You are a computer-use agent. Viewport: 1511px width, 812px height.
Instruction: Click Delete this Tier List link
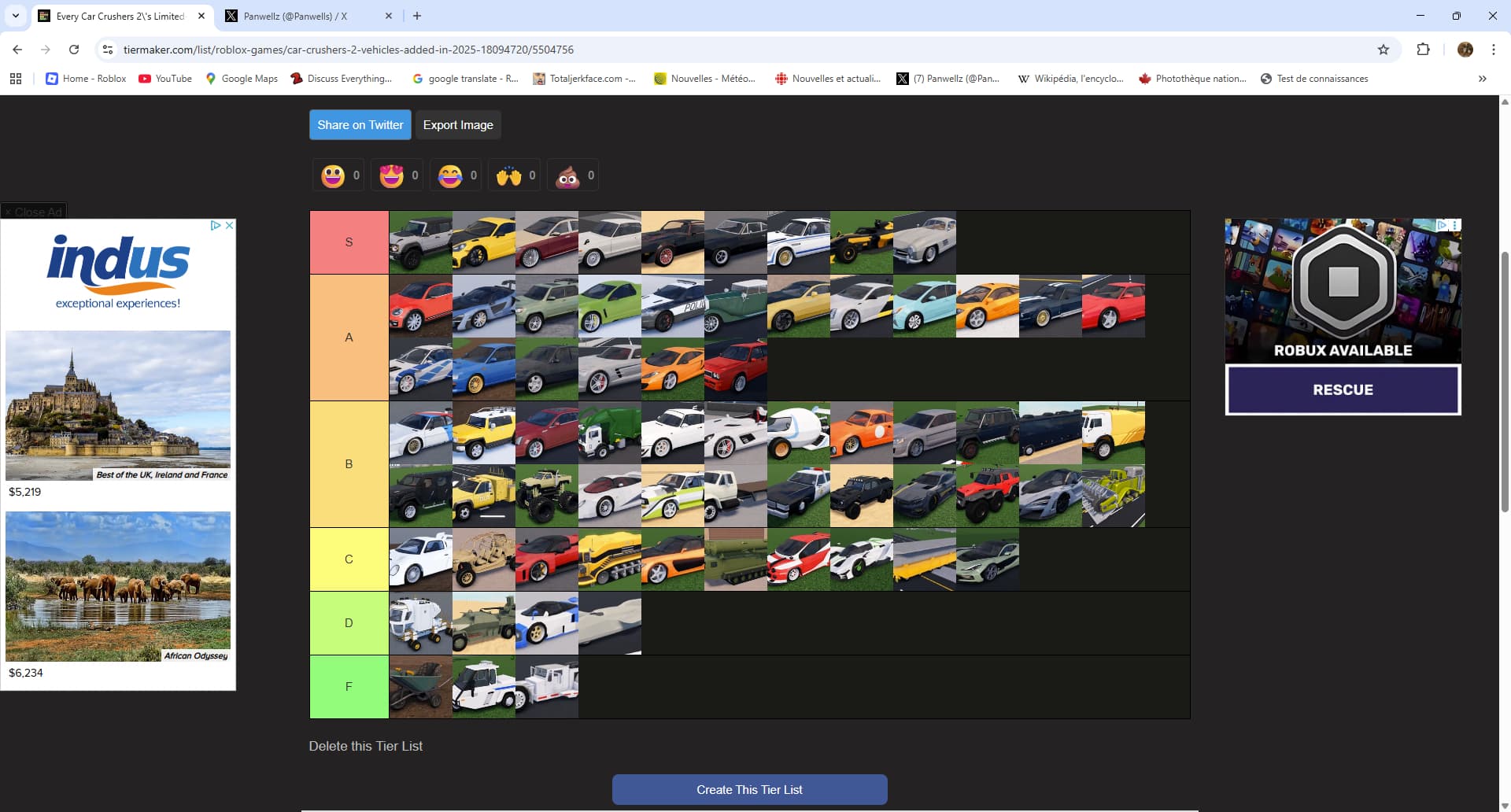[x=365, y=746]
